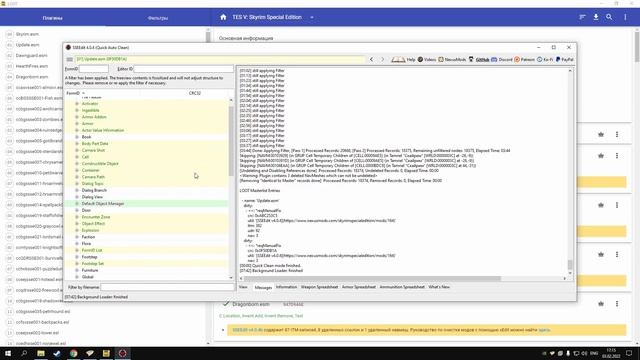This screenshot has height=360, width=640.
Task: Expand the Faction tree node
Action: (x=77, y=237)
